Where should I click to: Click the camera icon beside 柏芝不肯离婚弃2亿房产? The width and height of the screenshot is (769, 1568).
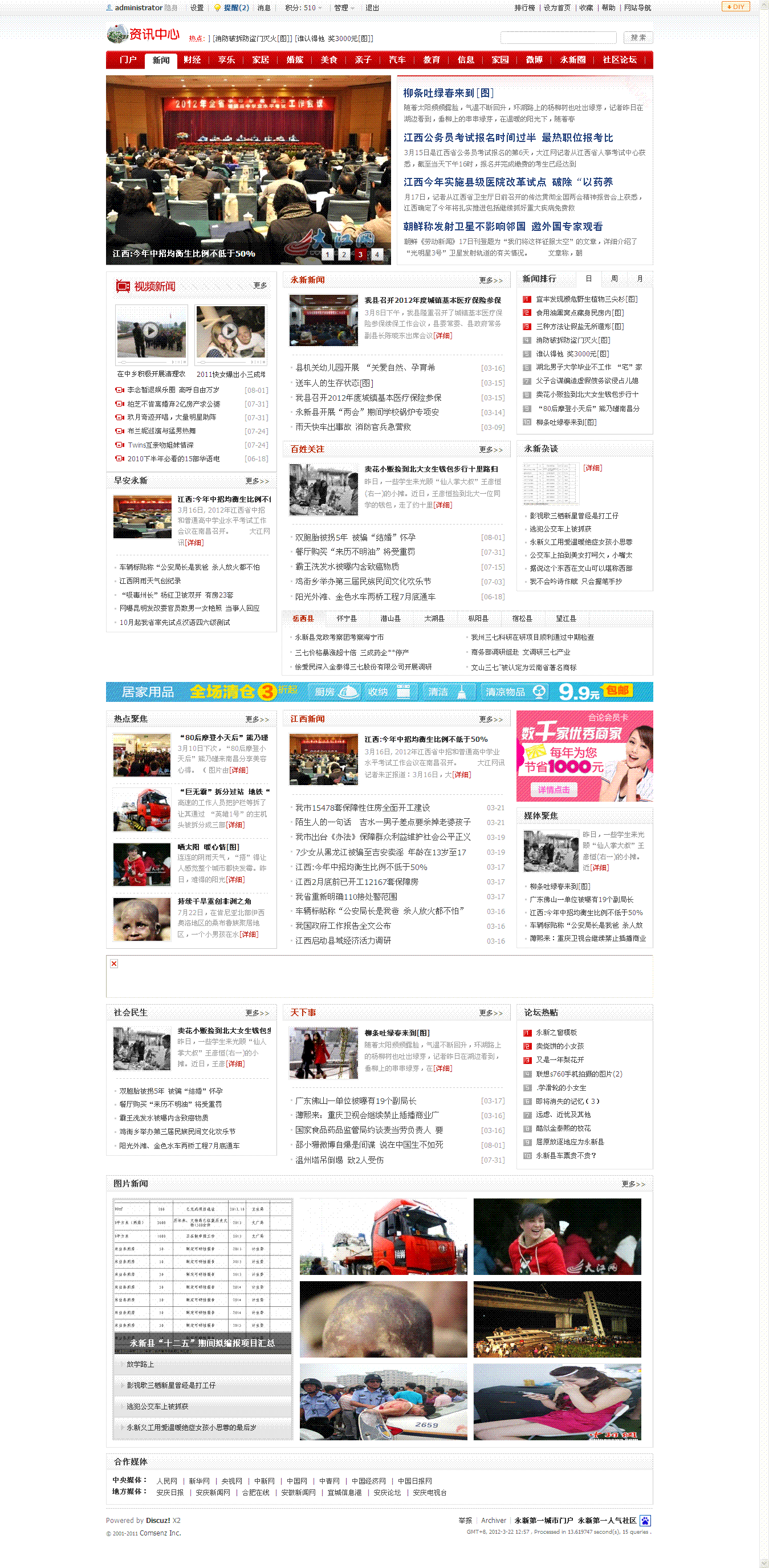point(119,404)
